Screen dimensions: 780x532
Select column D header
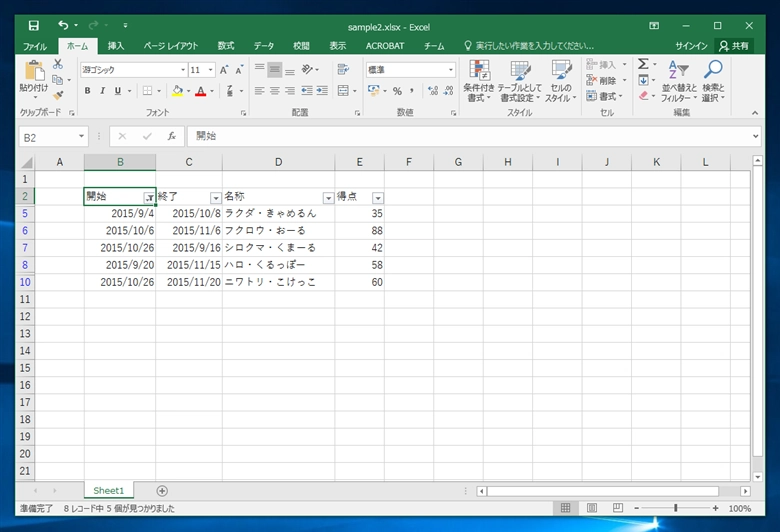(279, 162)
